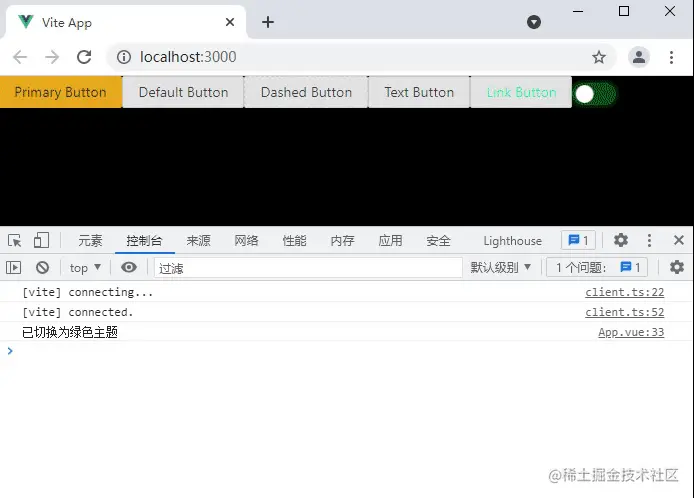Select the Vite App browser tab
The width and height of the screenshot is (694, 498).
coord(126,22)
